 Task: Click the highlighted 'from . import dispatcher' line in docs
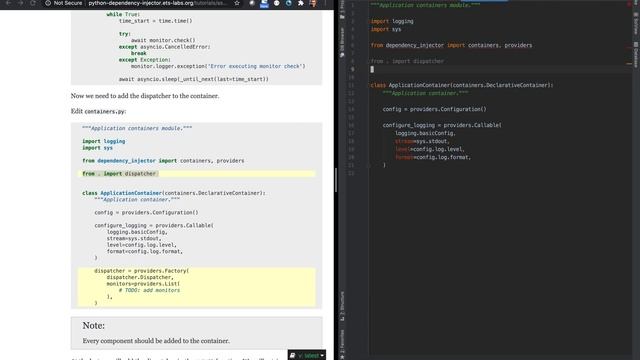coord(196,174)
